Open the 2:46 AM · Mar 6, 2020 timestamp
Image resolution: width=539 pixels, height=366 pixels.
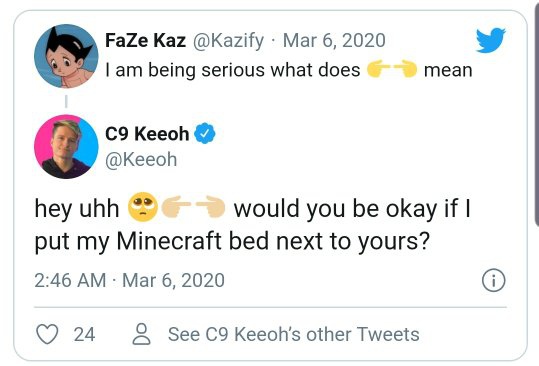point(129,280)
